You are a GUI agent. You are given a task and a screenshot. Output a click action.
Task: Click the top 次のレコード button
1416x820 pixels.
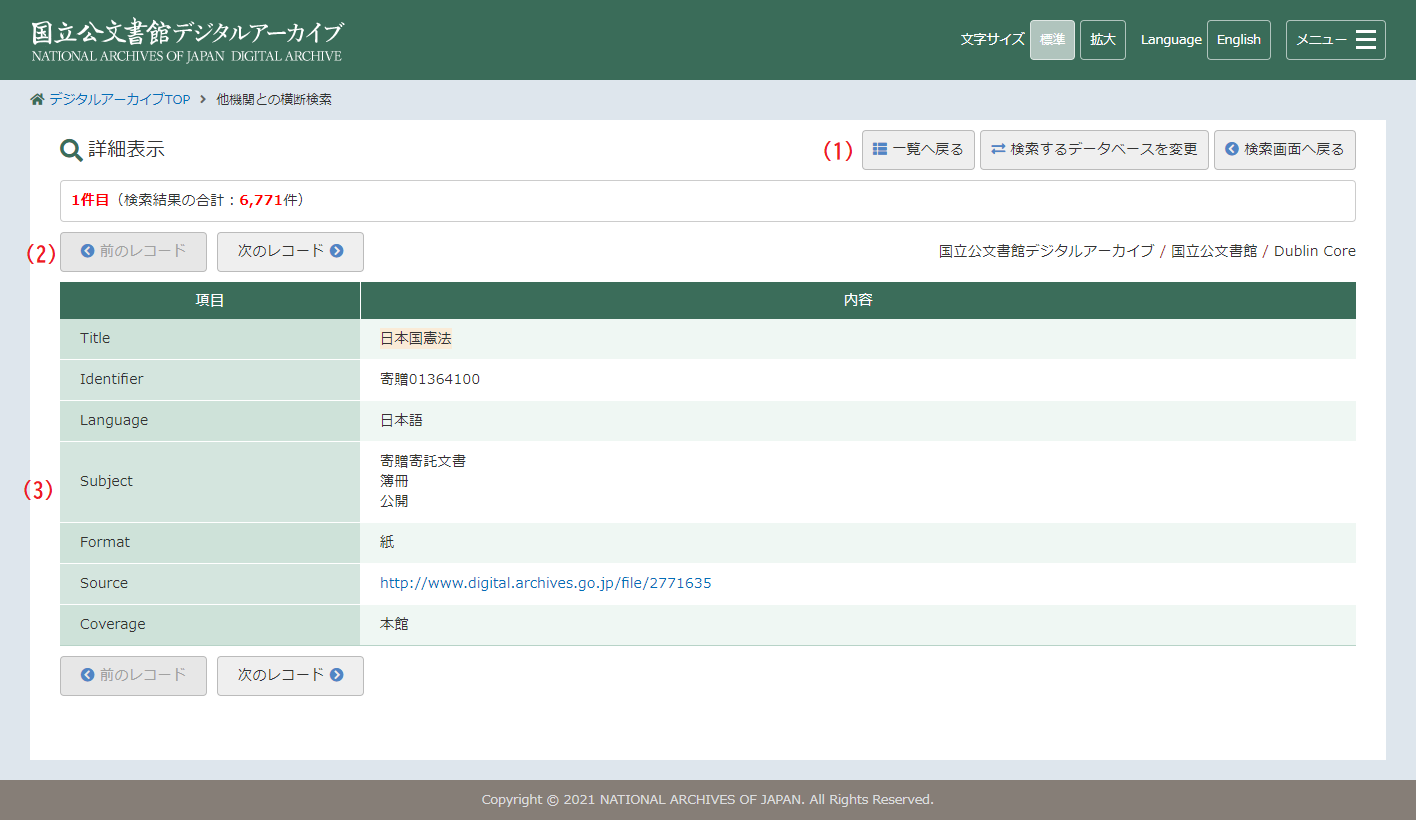tap(290, 252)
